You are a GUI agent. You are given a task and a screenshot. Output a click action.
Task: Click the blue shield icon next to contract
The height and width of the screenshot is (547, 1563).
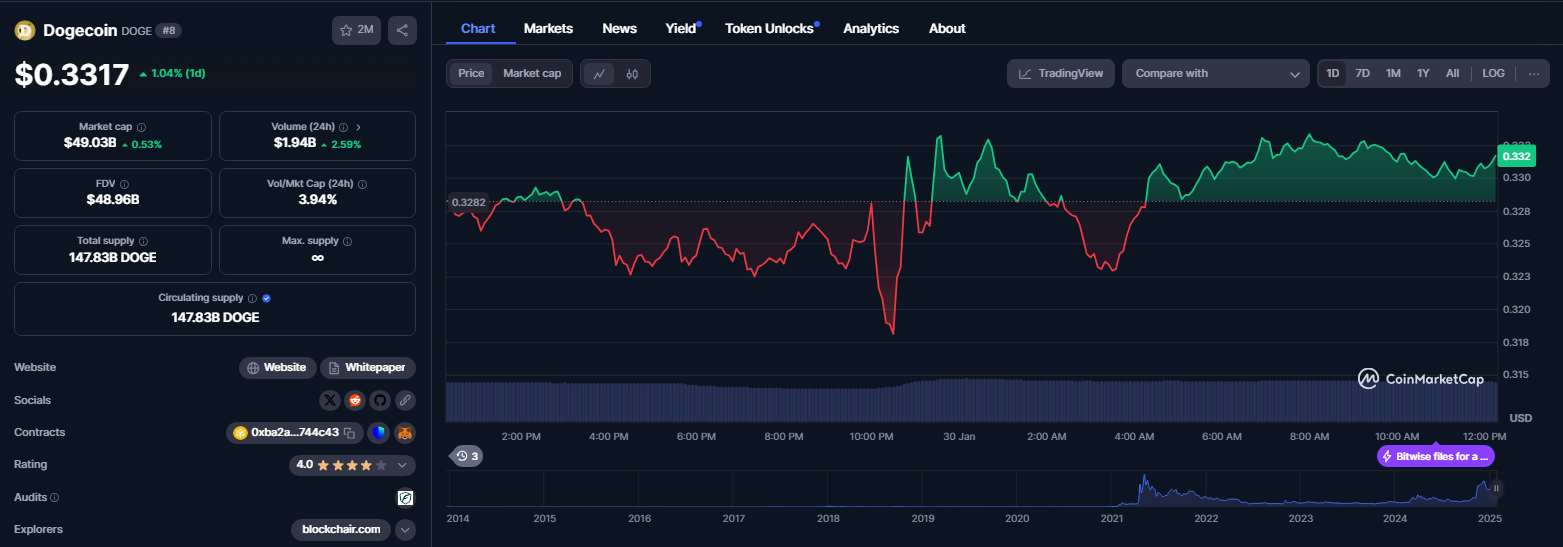point(377,433)
